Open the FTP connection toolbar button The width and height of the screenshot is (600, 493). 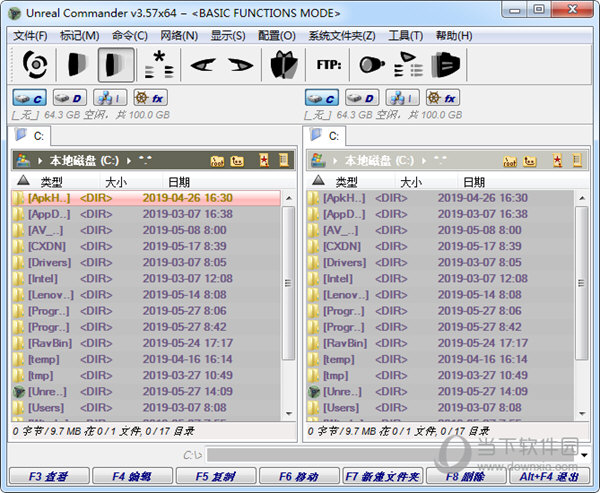coord(329,65)
